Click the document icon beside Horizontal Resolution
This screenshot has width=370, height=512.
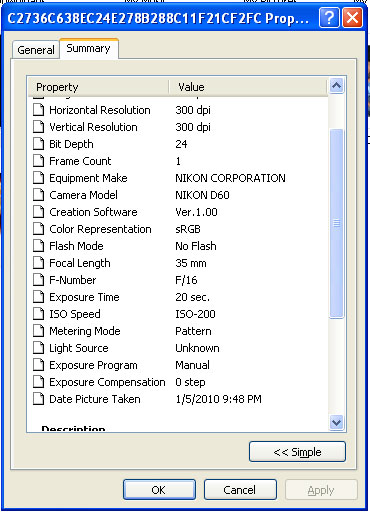click(x=39, y=110)
